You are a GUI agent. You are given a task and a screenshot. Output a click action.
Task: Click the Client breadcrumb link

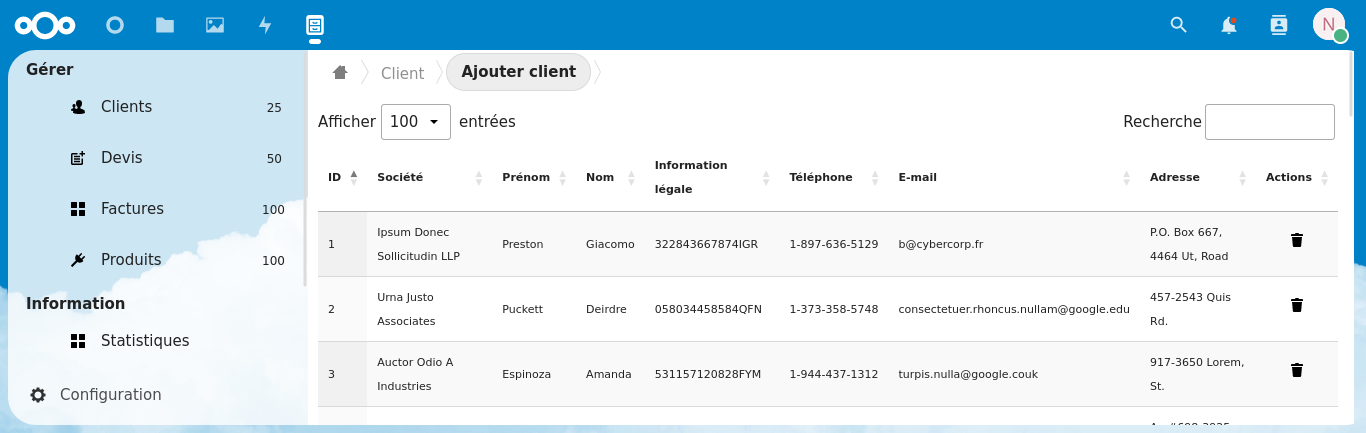point(402,73)
